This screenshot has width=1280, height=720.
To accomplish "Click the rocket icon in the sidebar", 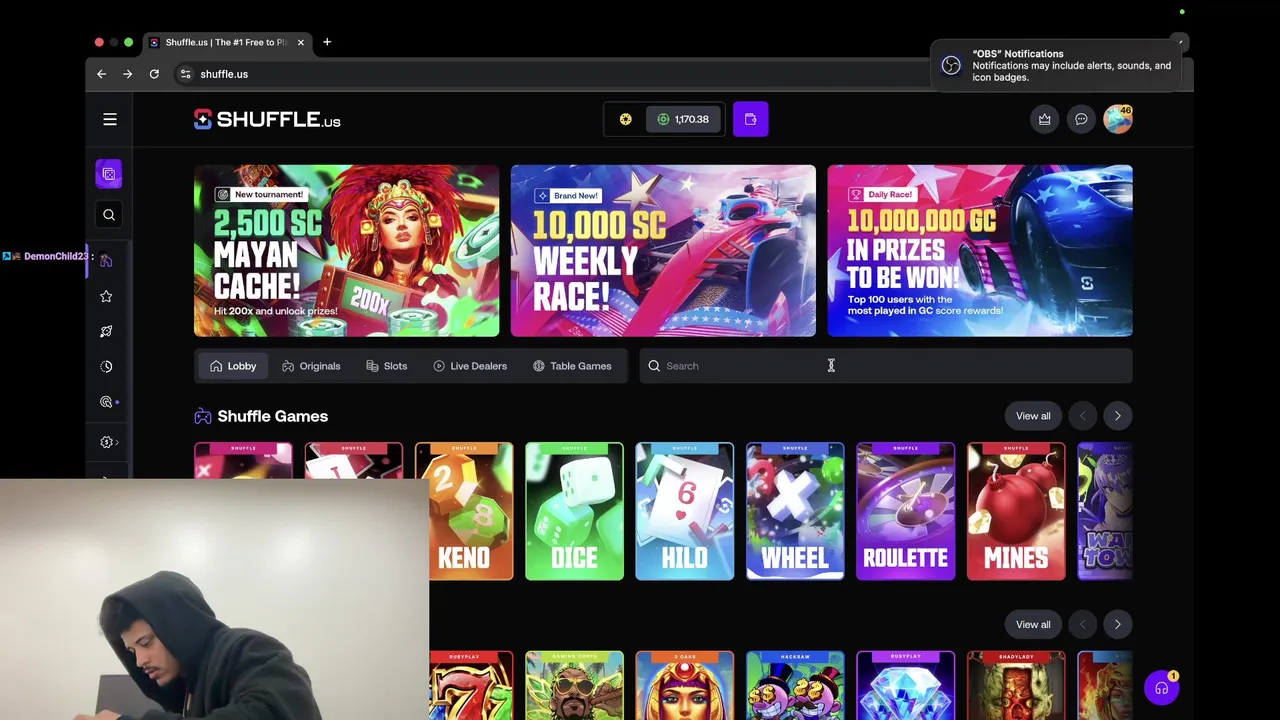I will point(106,331).
